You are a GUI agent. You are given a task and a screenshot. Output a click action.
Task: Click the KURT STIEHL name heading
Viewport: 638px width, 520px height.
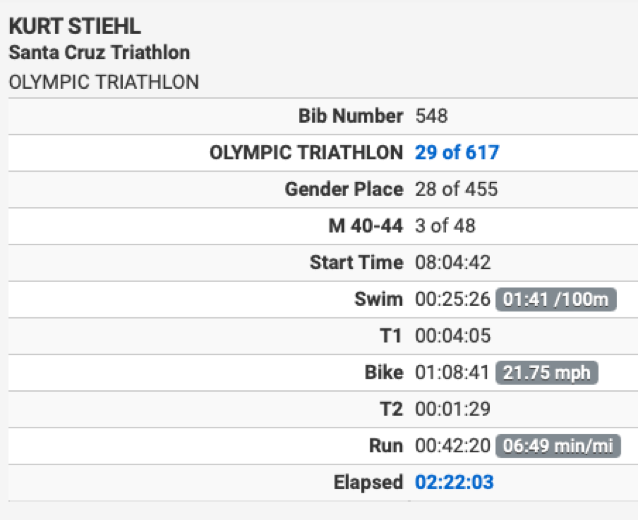(75, 26)
